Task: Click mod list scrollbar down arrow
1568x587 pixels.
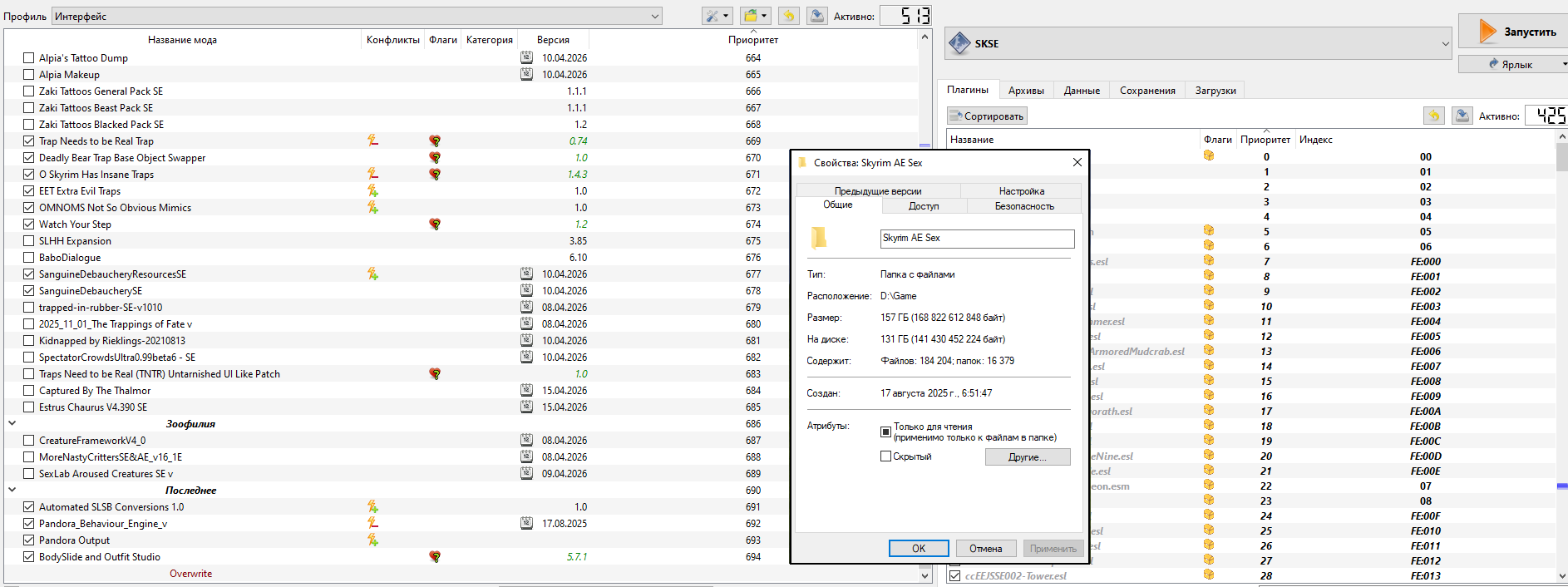Action: [x=925, y=575]
